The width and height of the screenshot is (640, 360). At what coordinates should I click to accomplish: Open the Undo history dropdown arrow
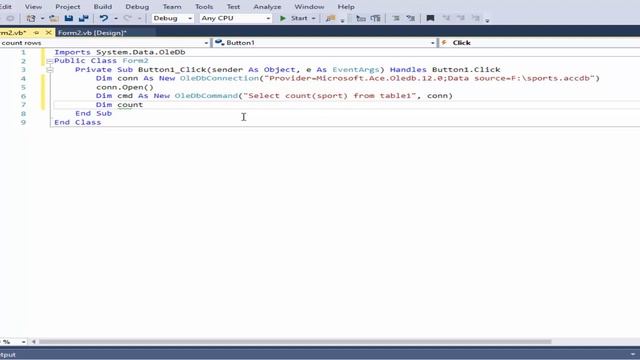(116, 18)
